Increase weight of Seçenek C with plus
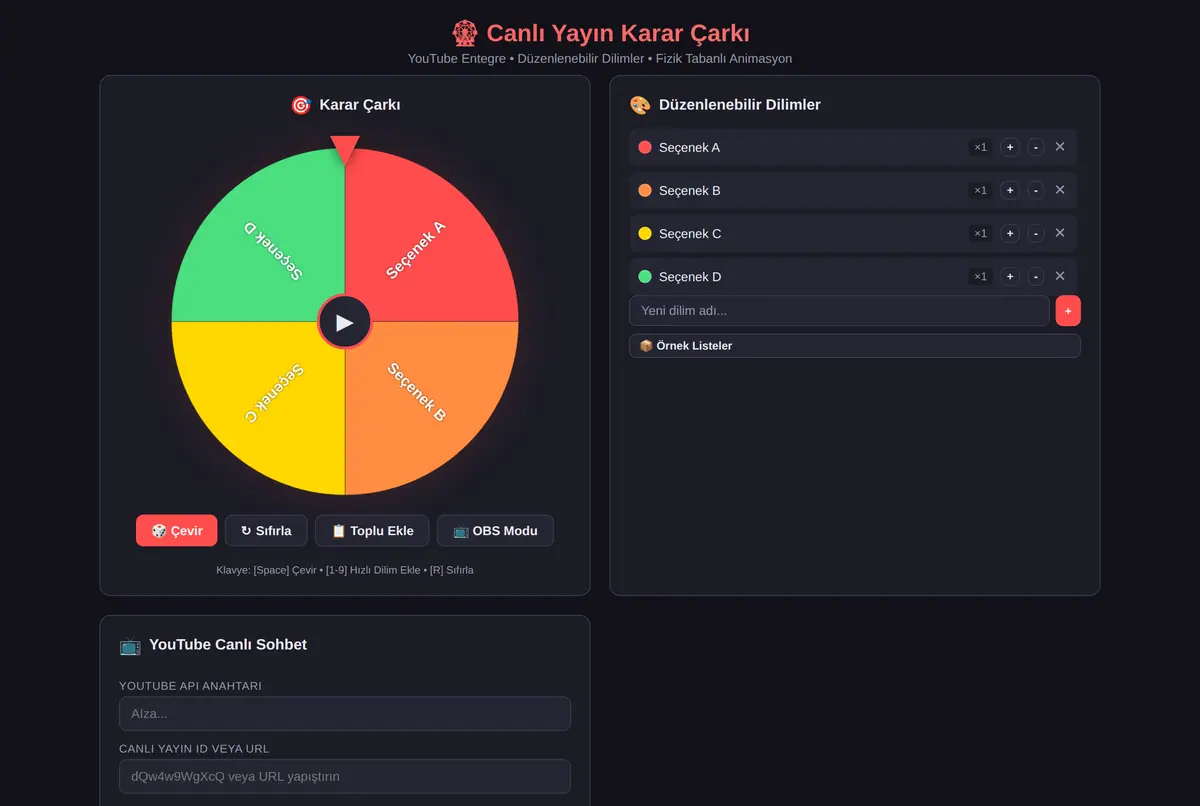This screenshot has height=806, width=1200. click(1010, 233)
